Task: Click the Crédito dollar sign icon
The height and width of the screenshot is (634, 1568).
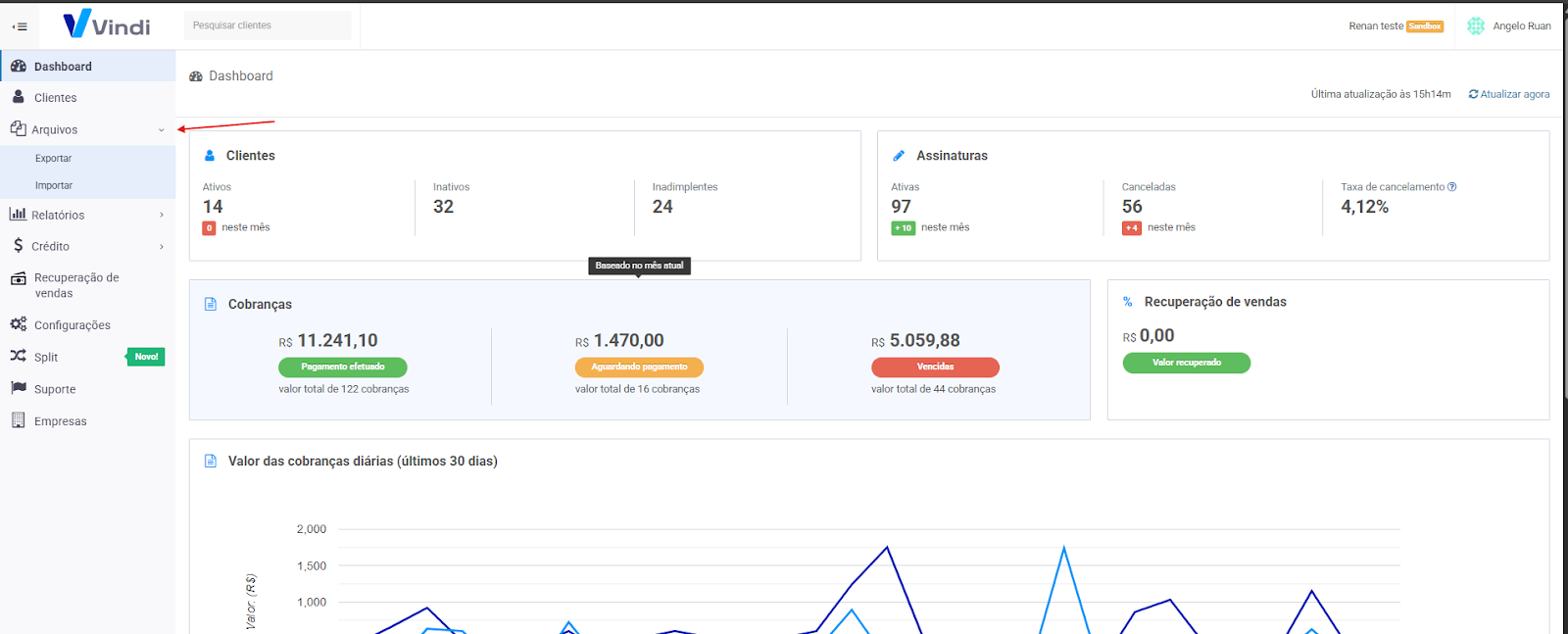Action: point(18,246)
